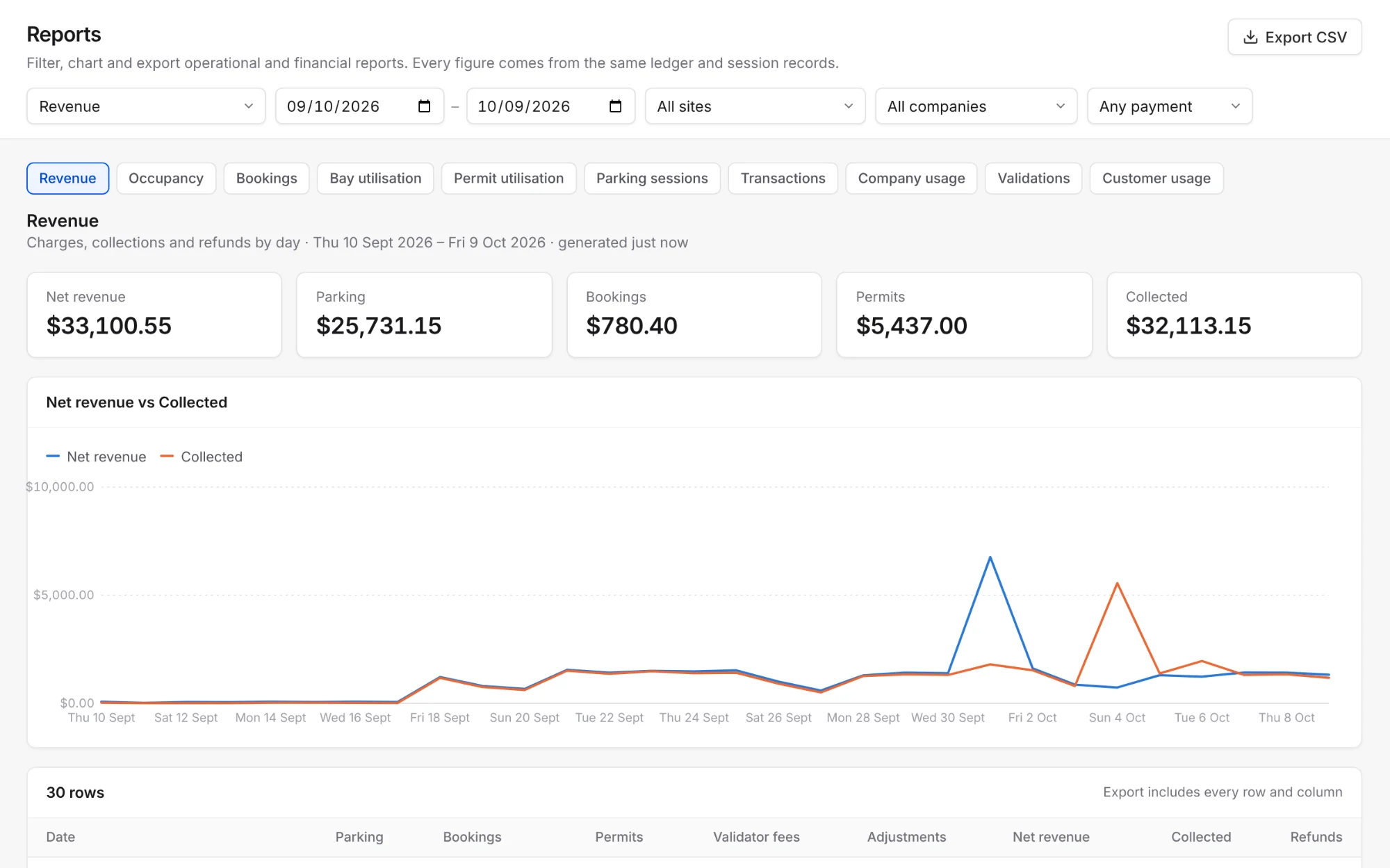Screen dimensions: 1390x868
Task: Switch to the Occupancy tab
Action: coord(166,179)
